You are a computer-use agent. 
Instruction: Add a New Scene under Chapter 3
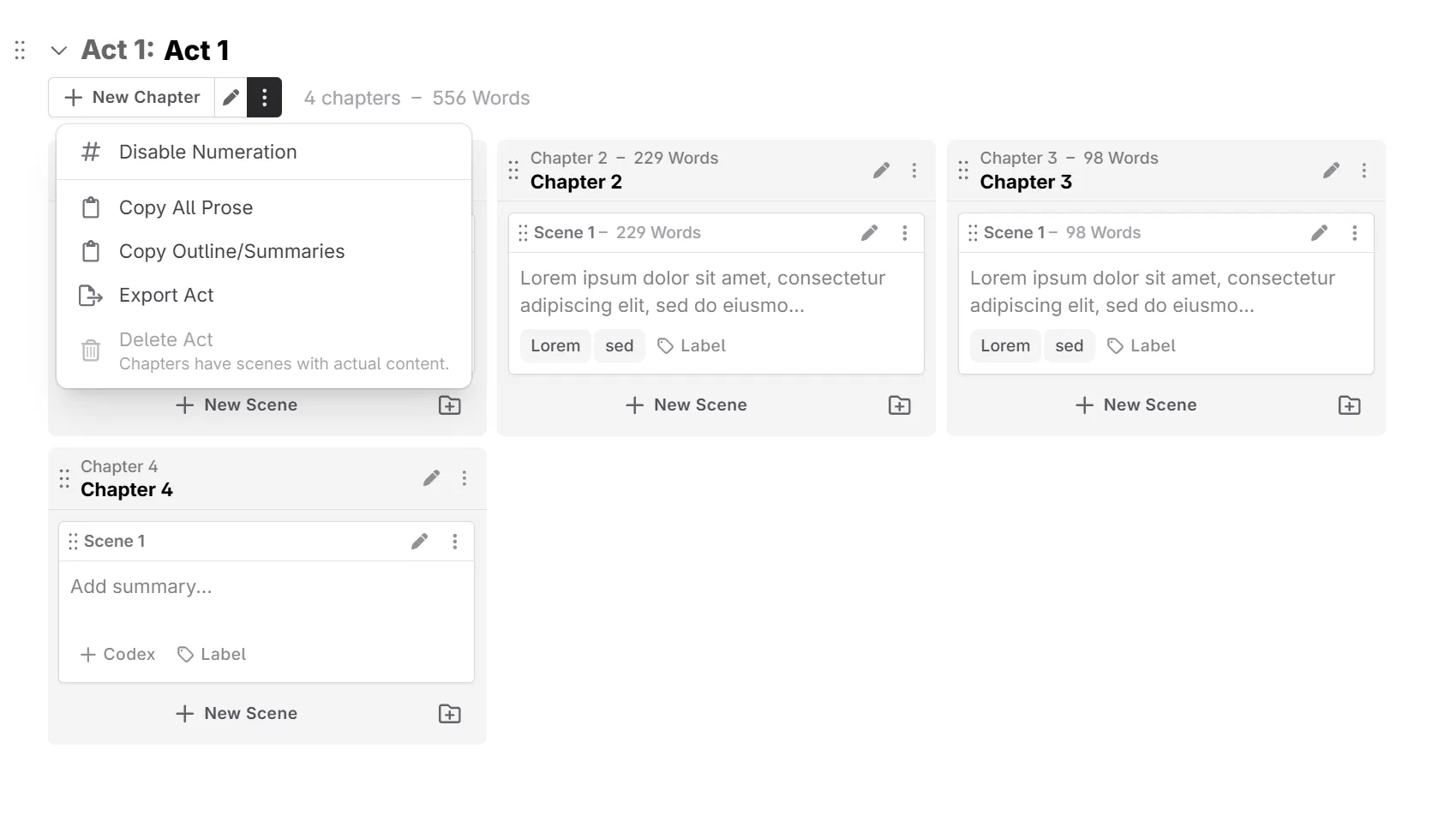[x=1135, y=405]
